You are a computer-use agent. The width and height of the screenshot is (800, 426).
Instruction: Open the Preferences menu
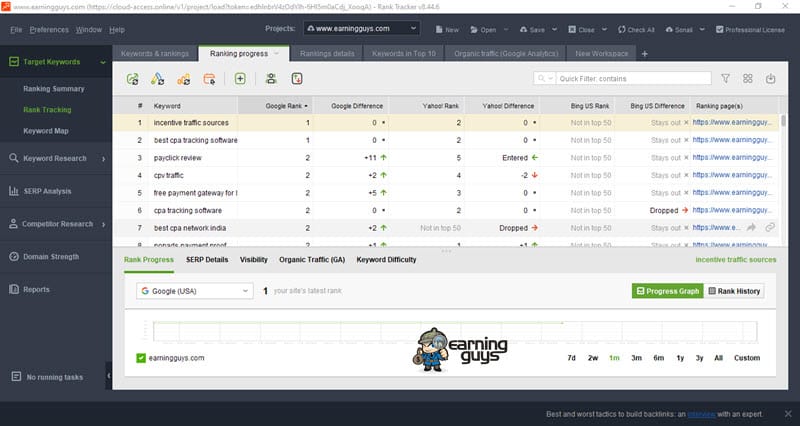pyautogui.click(x=49, y=30)
